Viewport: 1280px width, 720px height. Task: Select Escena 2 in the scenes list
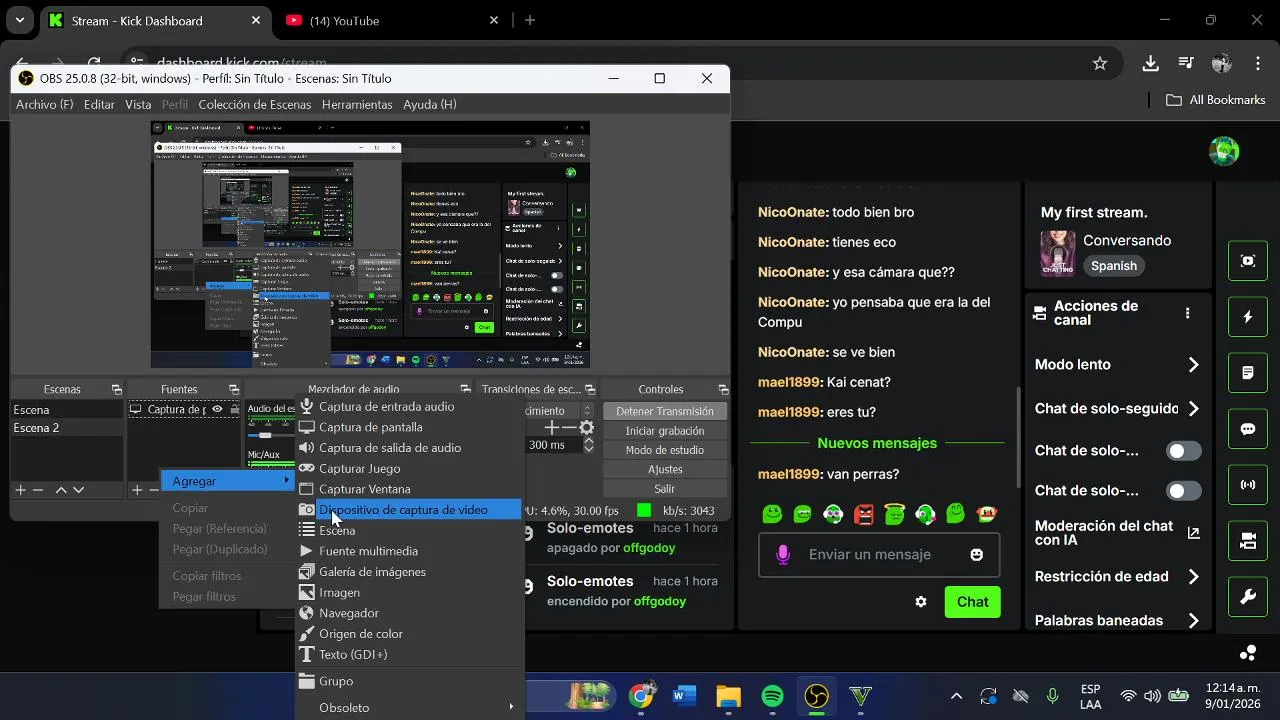(x=67, y=427)
